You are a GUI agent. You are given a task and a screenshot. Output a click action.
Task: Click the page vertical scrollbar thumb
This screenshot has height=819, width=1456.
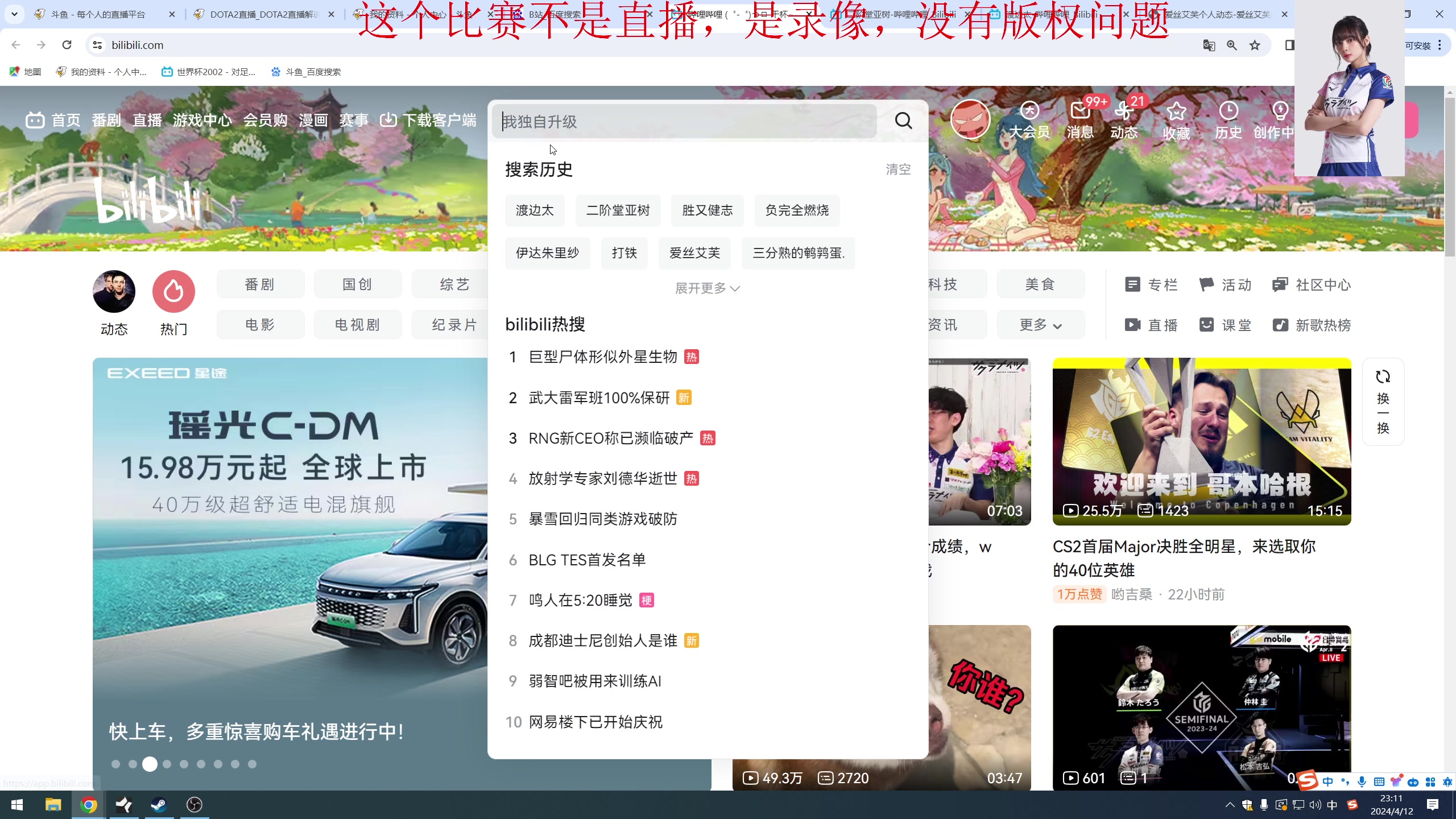[1450, 177]
